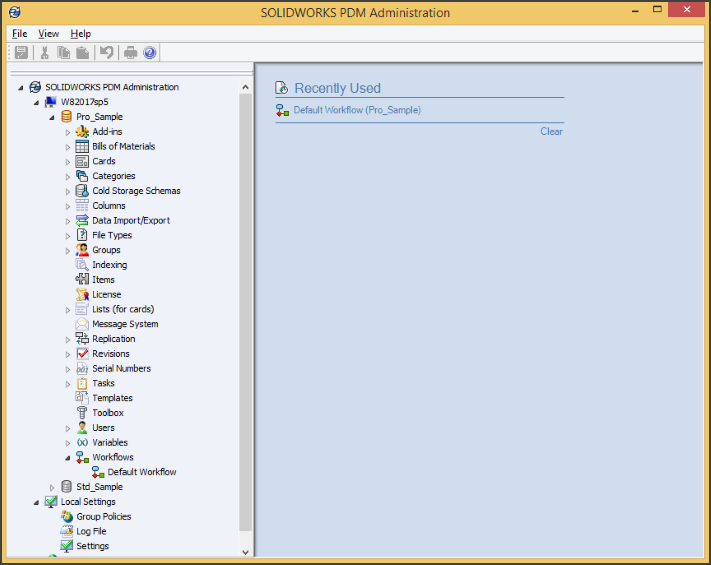Screen dimensions: 711x565
Task: Click the Copy toolbar icon
Action: pyautogui.click(x=63, y=53)
